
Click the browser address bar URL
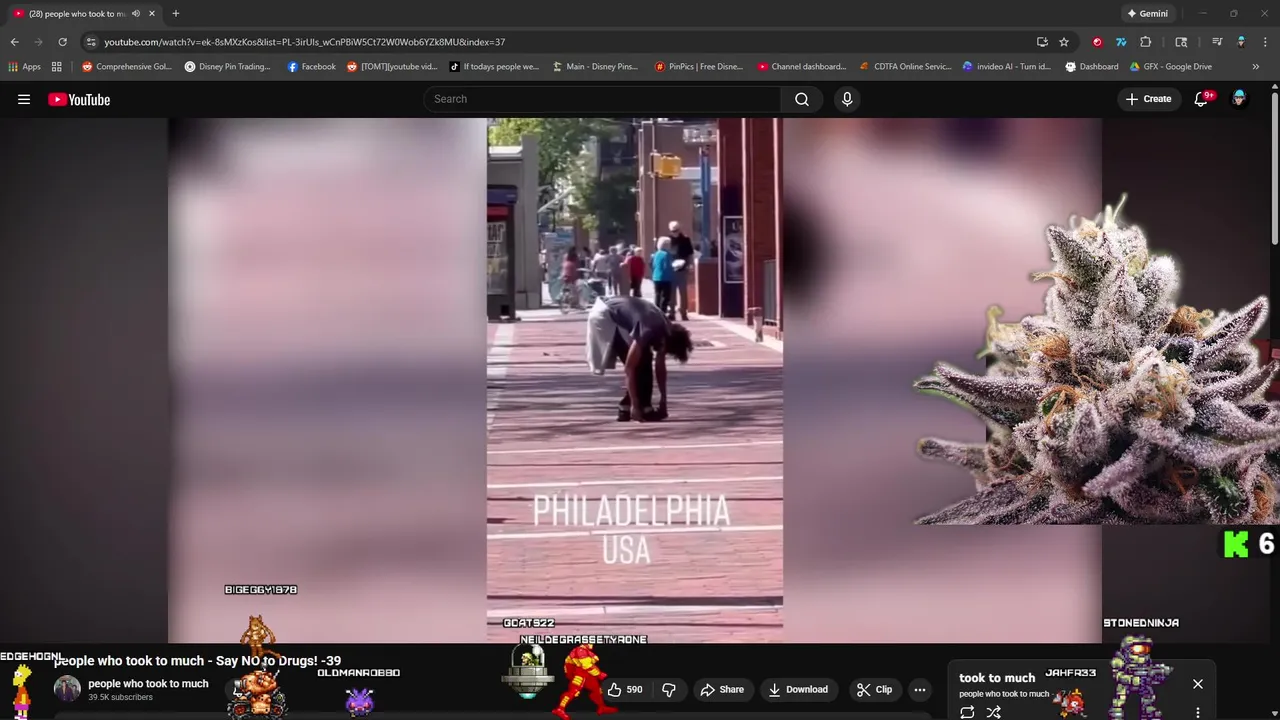pyautogui.click(x=304, y=42)
